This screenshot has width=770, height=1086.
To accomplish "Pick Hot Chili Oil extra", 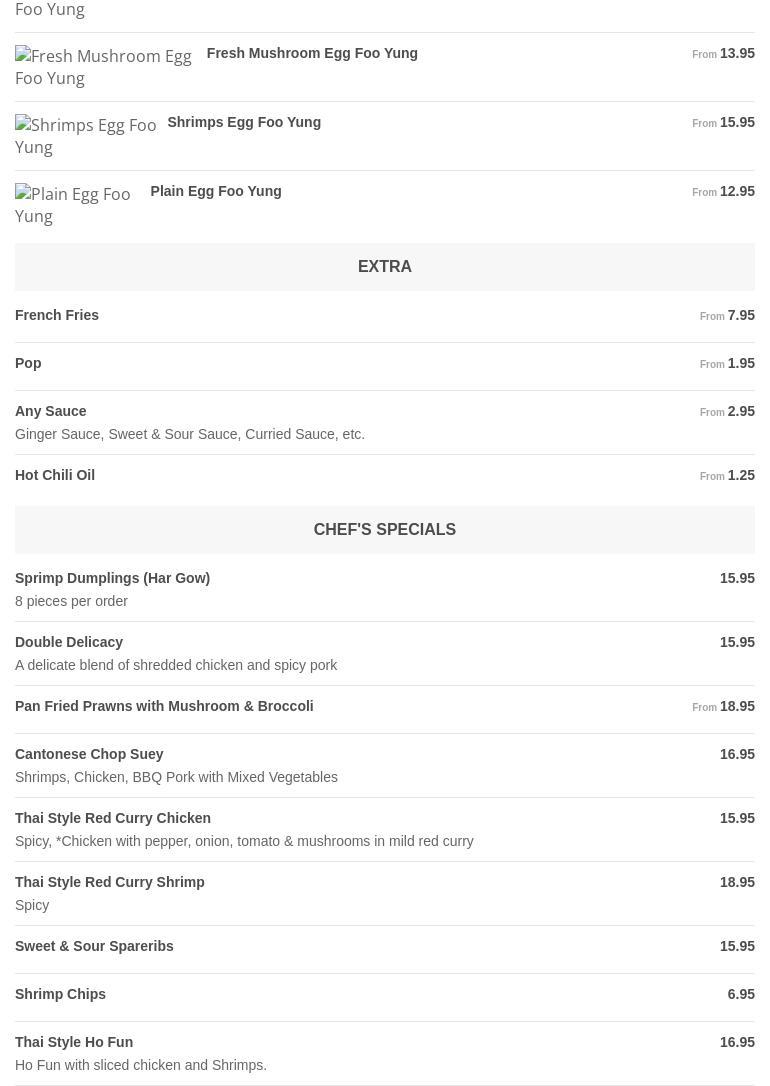I will point(55,475).
